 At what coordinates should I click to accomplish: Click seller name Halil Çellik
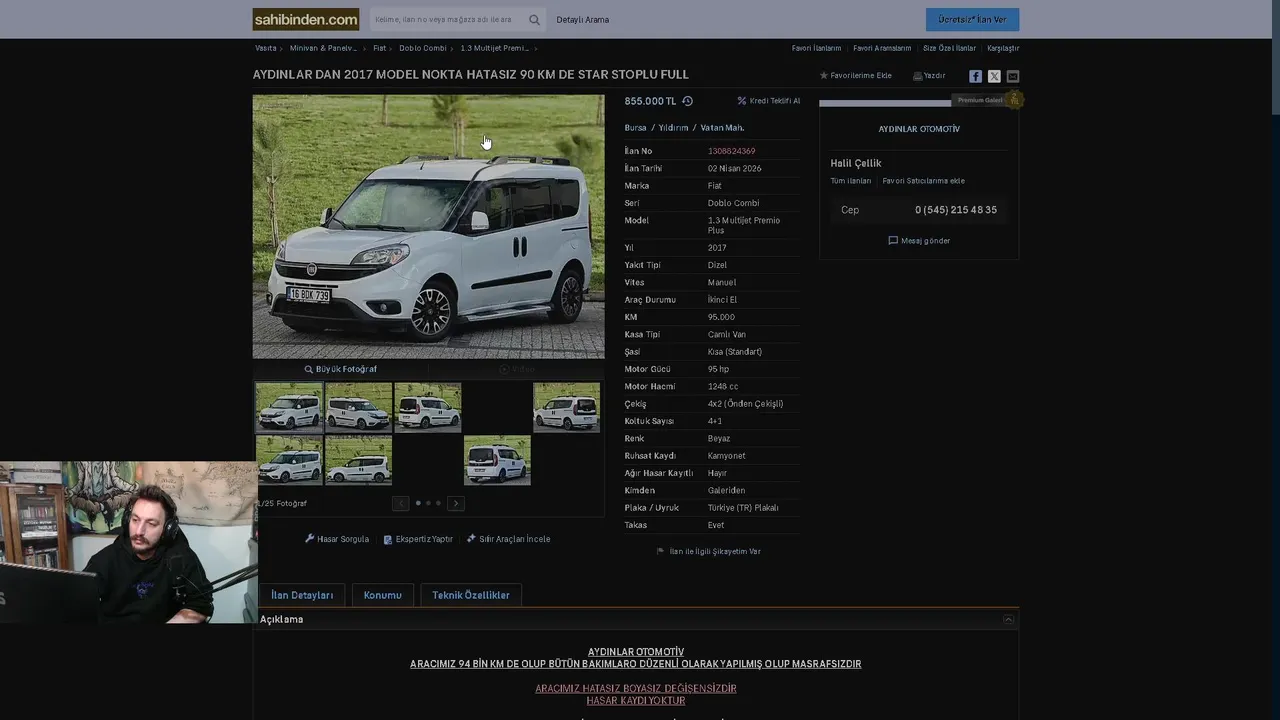click(856, 163)
